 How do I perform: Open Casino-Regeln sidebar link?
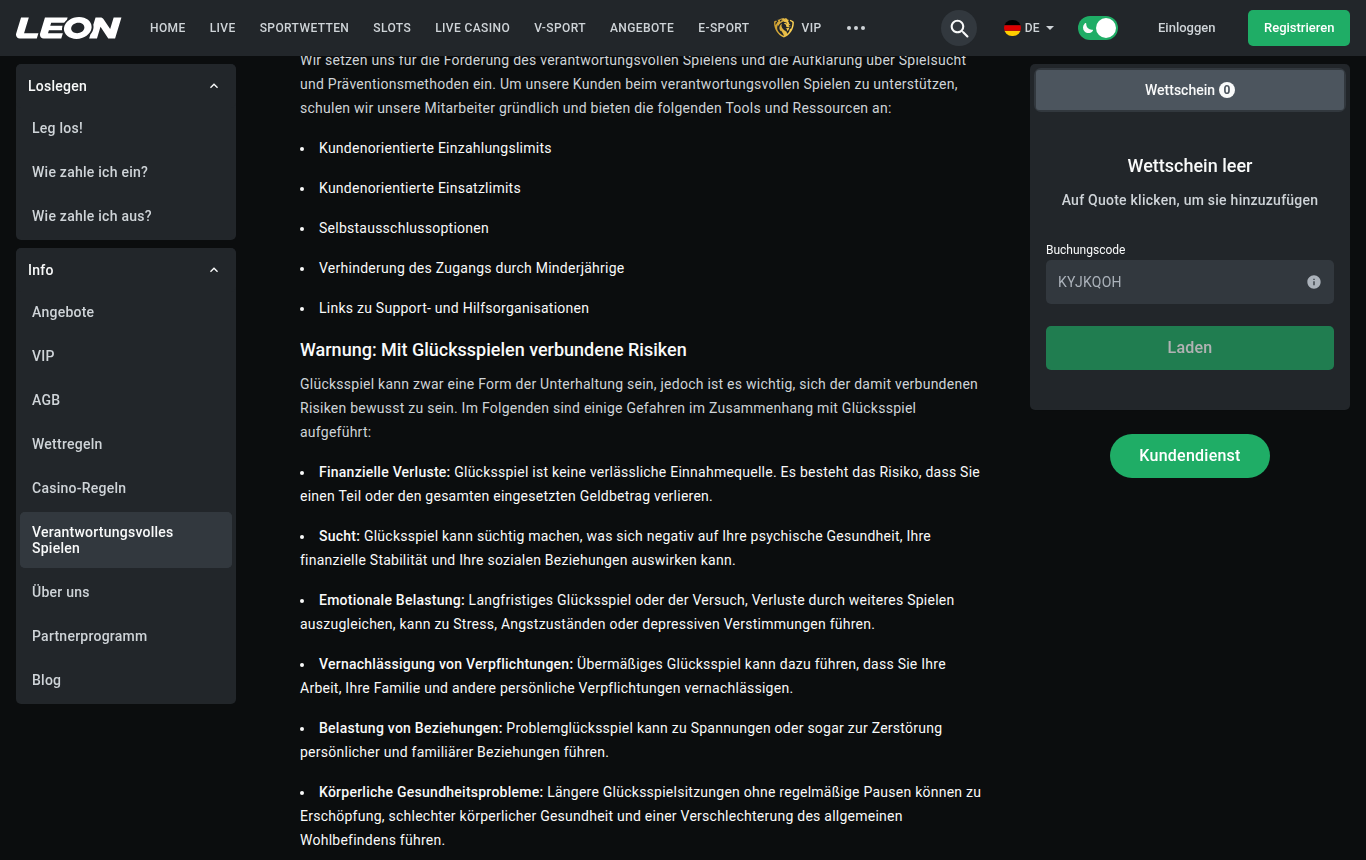coord(126,488)
